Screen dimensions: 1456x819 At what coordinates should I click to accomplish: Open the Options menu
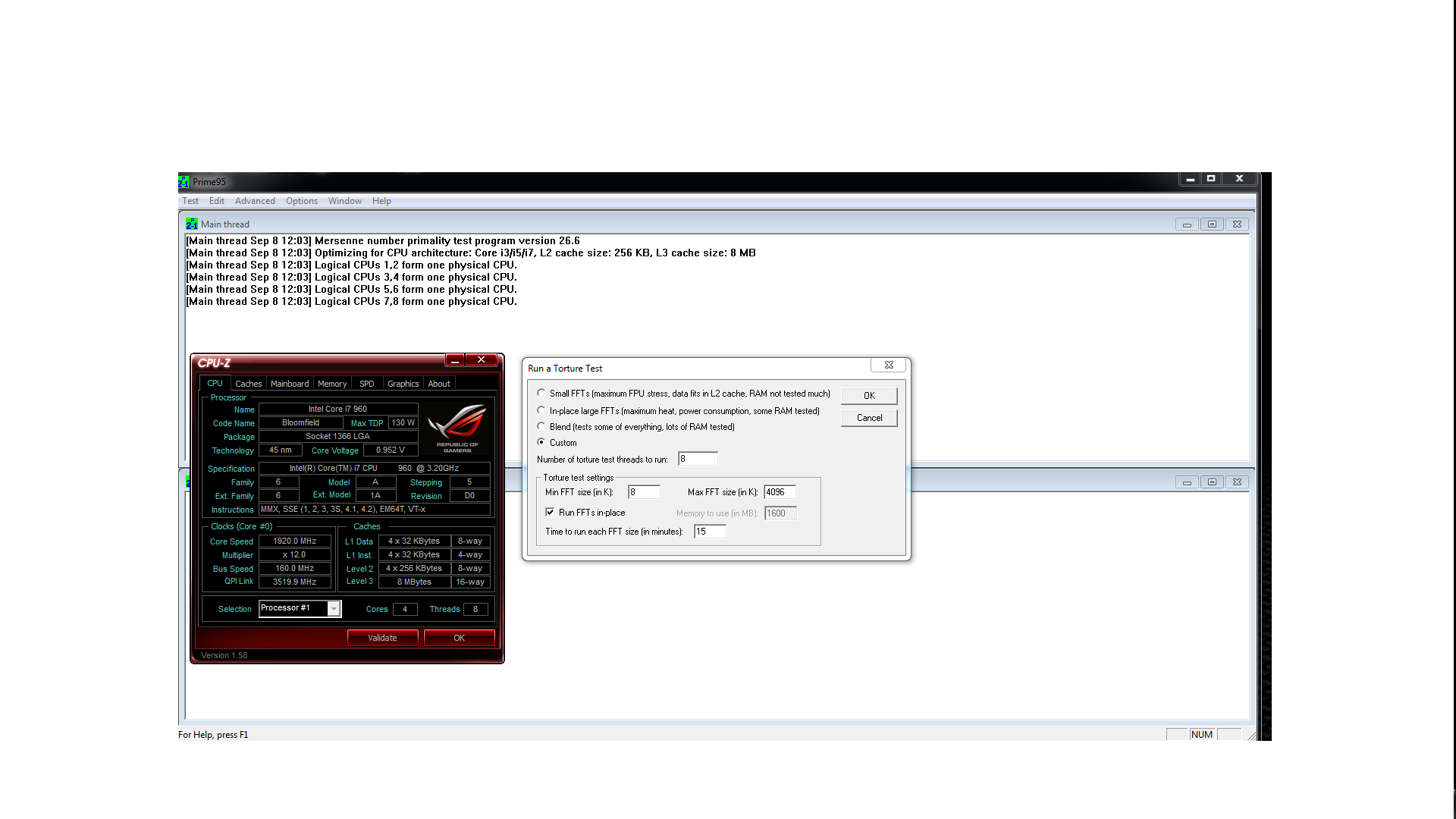point(301,201)
